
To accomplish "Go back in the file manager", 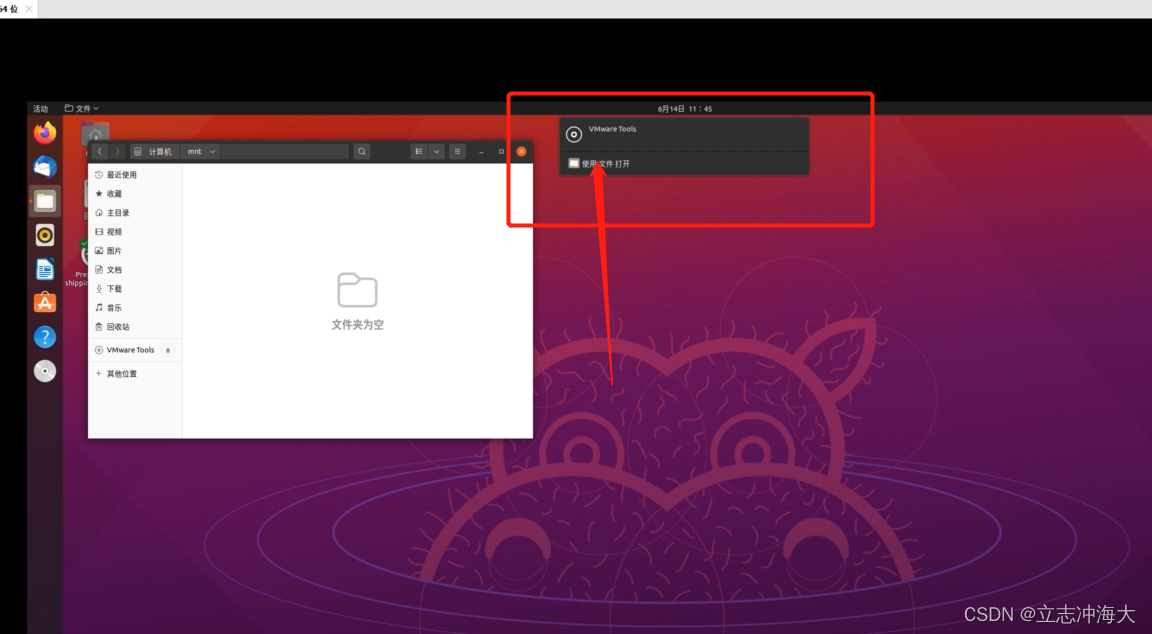I will [x=100, y=151].
